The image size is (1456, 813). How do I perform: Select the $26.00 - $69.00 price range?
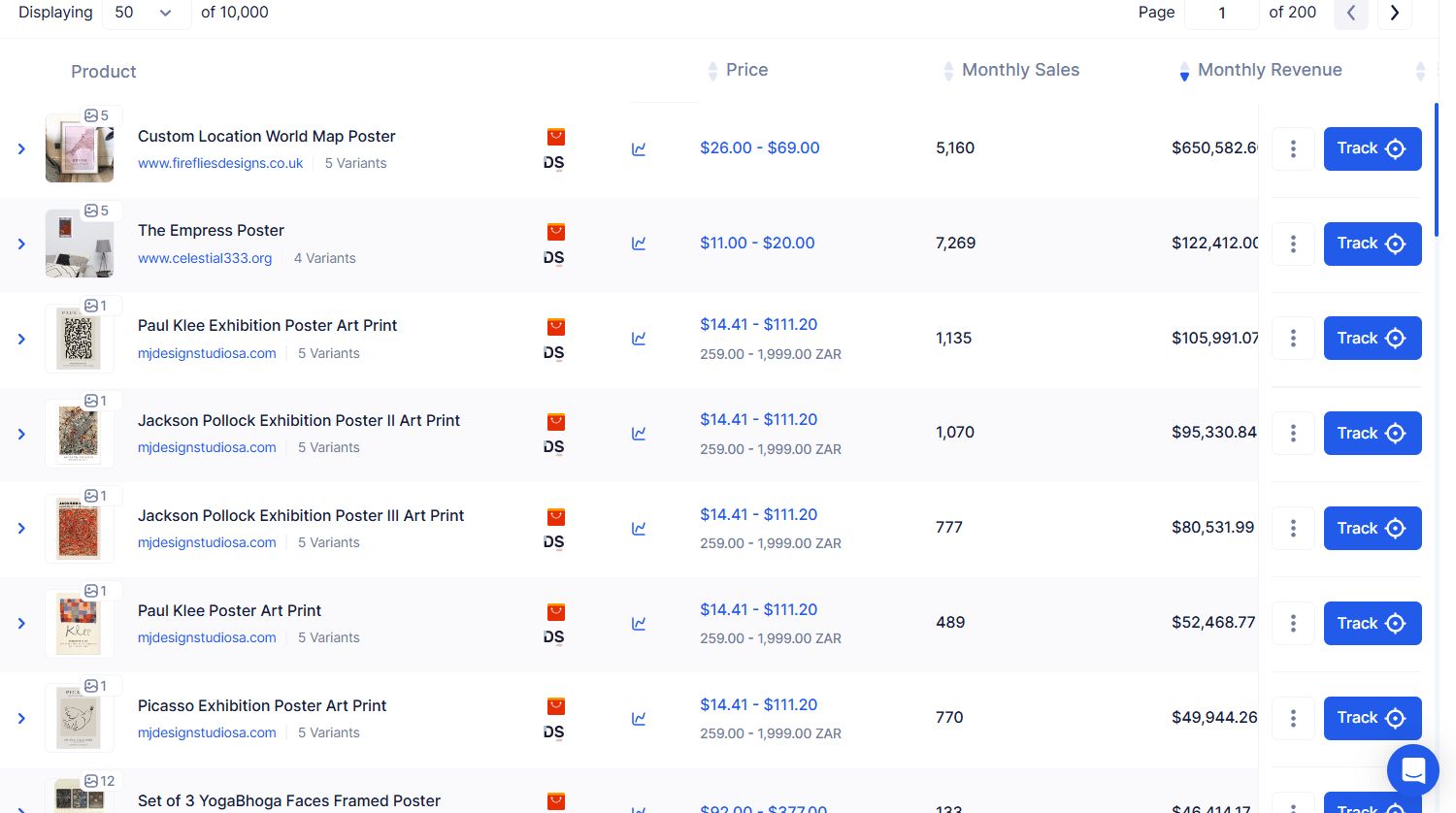760,148
